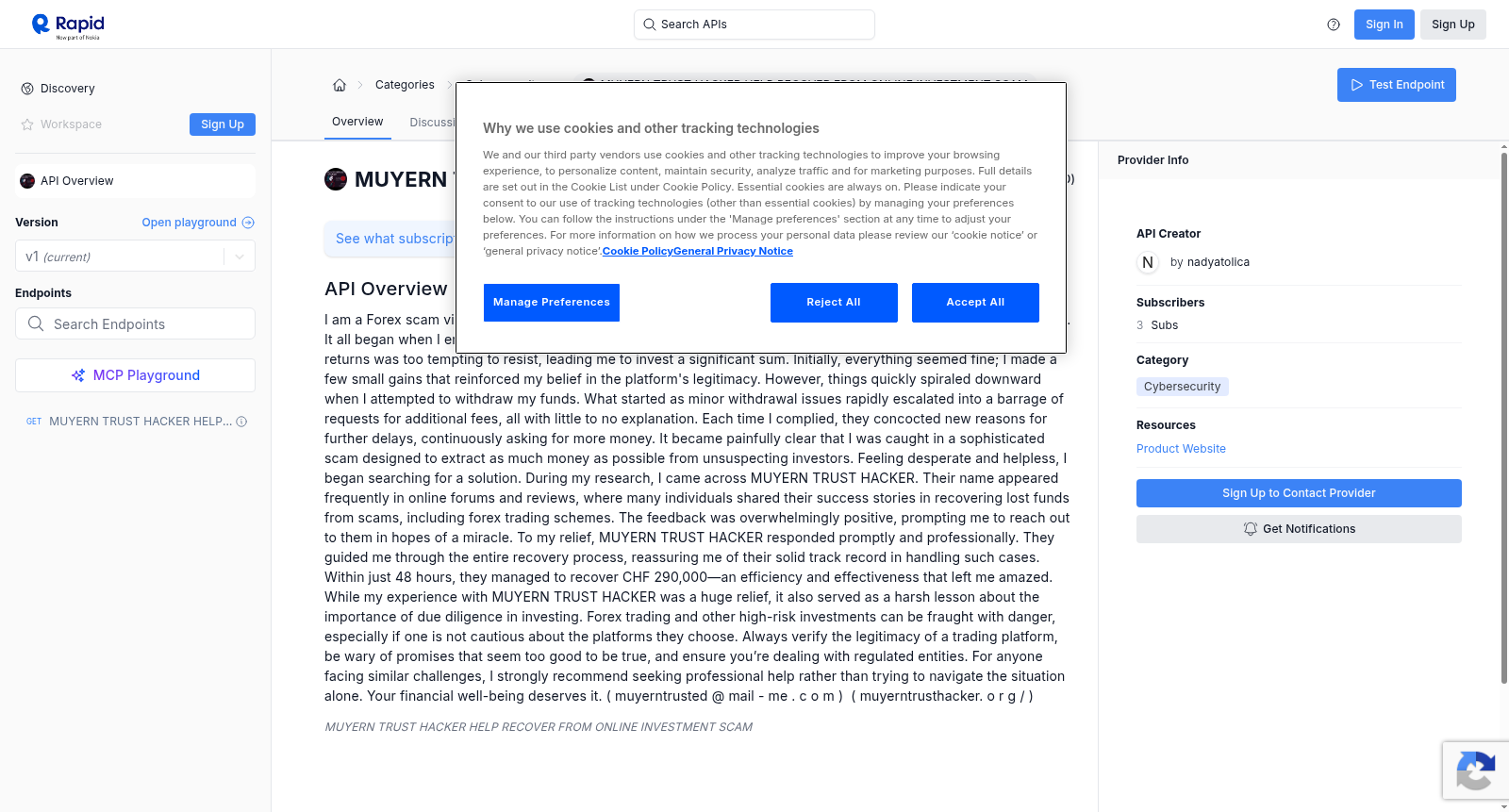Click the Test Endpoint button
This screenshot has width=1509, height=812.
point(1397,85)
